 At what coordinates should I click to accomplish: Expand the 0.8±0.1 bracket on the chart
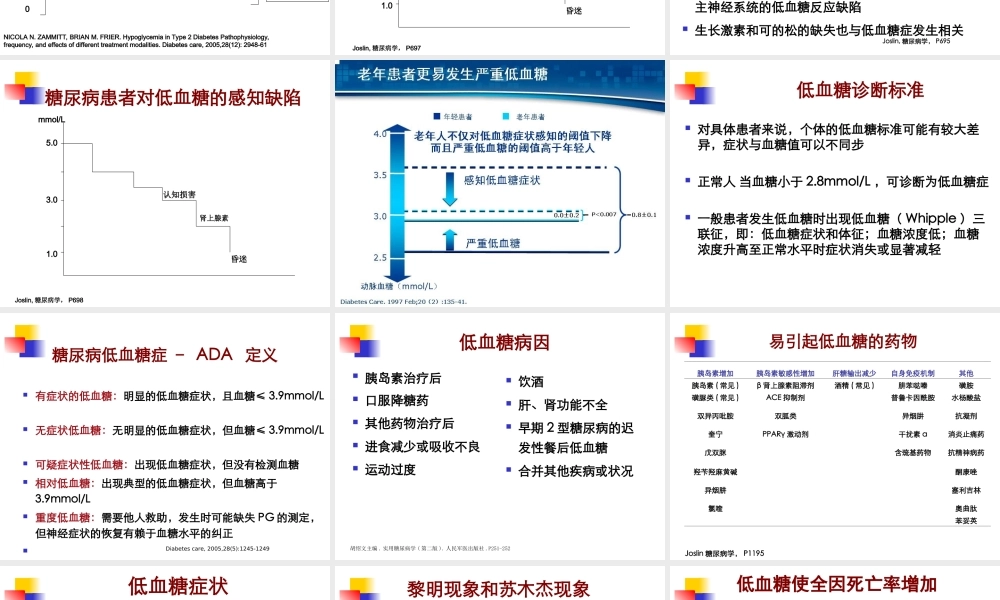tap(643, 215)
